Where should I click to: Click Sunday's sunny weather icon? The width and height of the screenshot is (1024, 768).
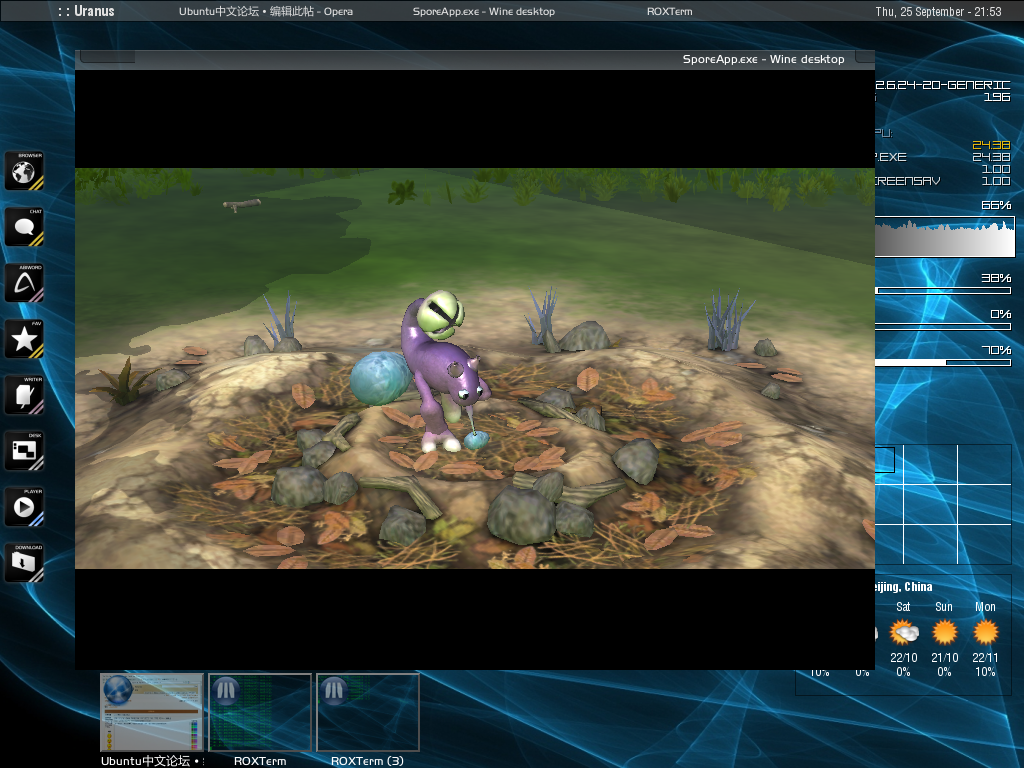944,632
